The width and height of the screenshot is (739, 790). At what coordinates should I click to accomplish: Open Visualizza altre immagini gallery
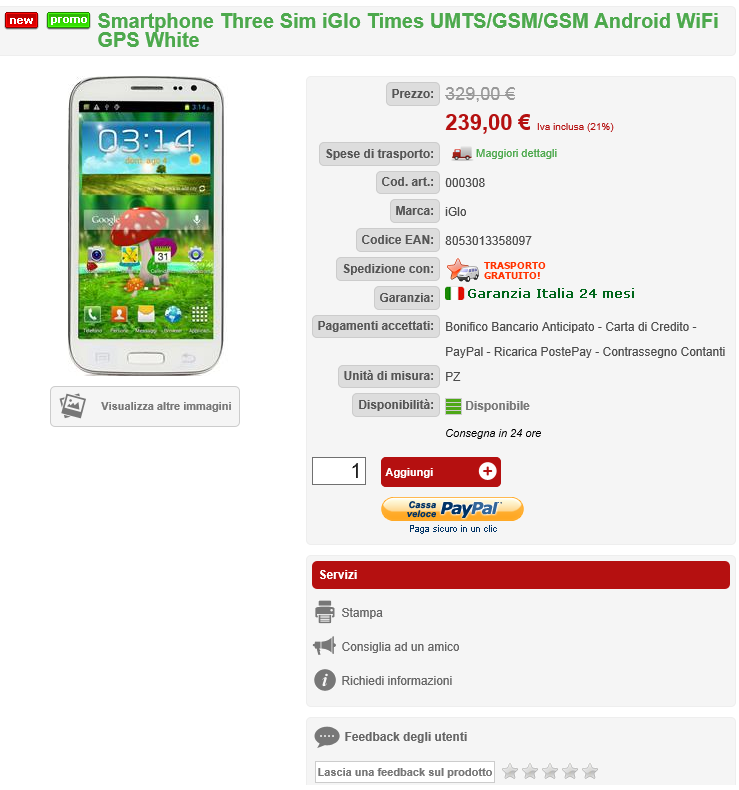click(x=145, y=407)
